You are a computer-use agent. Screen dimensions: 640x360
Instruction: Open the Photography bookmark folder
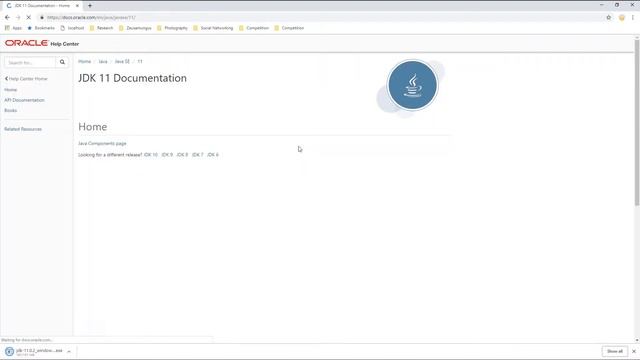coord(172,28)
